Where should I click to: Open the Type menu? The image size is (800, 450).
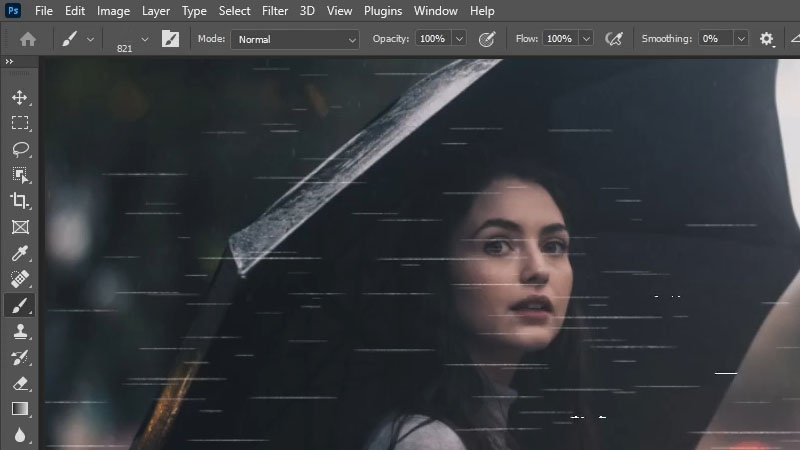pyautogui.click(x=194, y=11)
